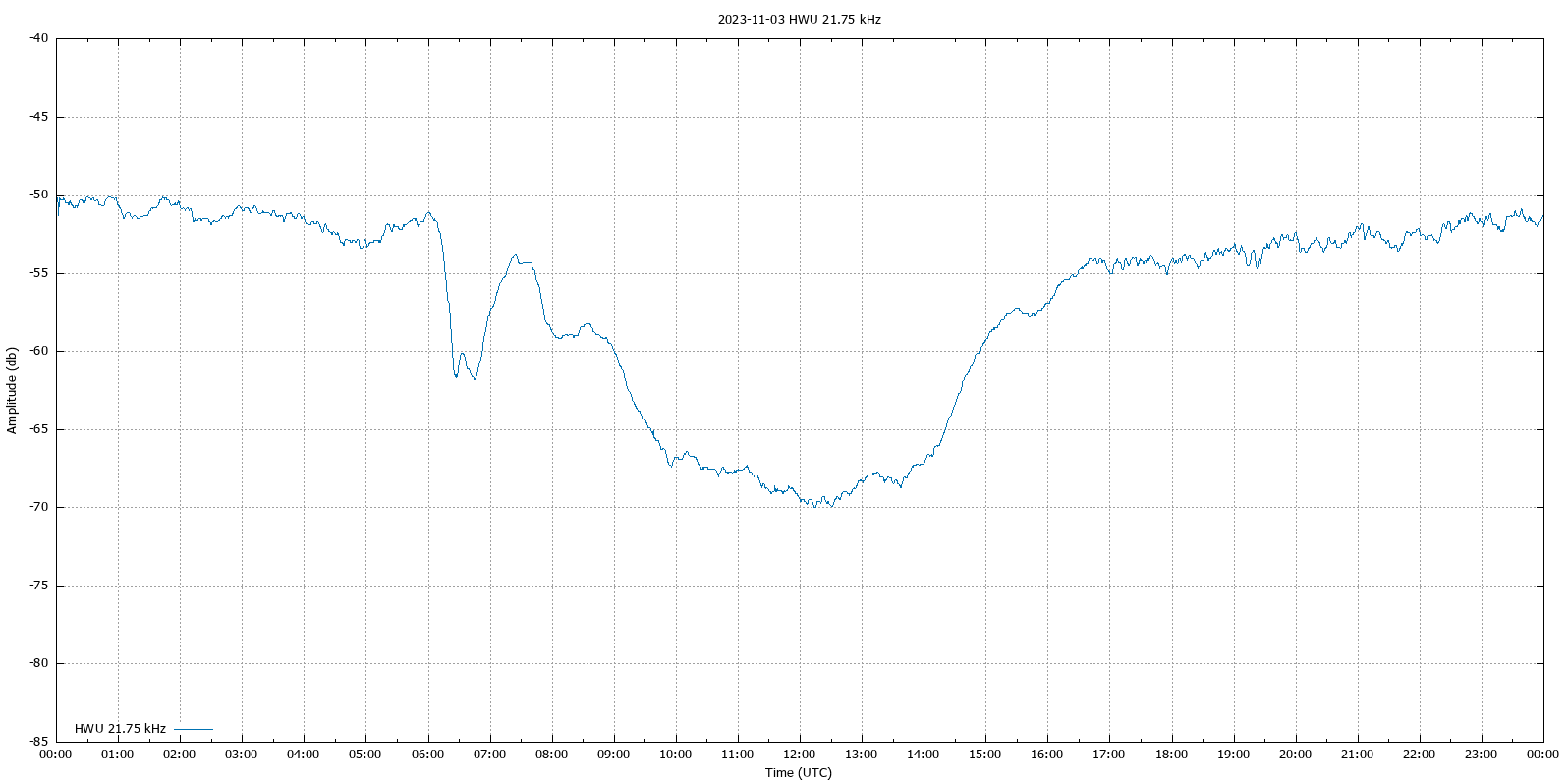1568x783 pixels.
Task: Click the 15:00 time tick label
Action: 984,755
